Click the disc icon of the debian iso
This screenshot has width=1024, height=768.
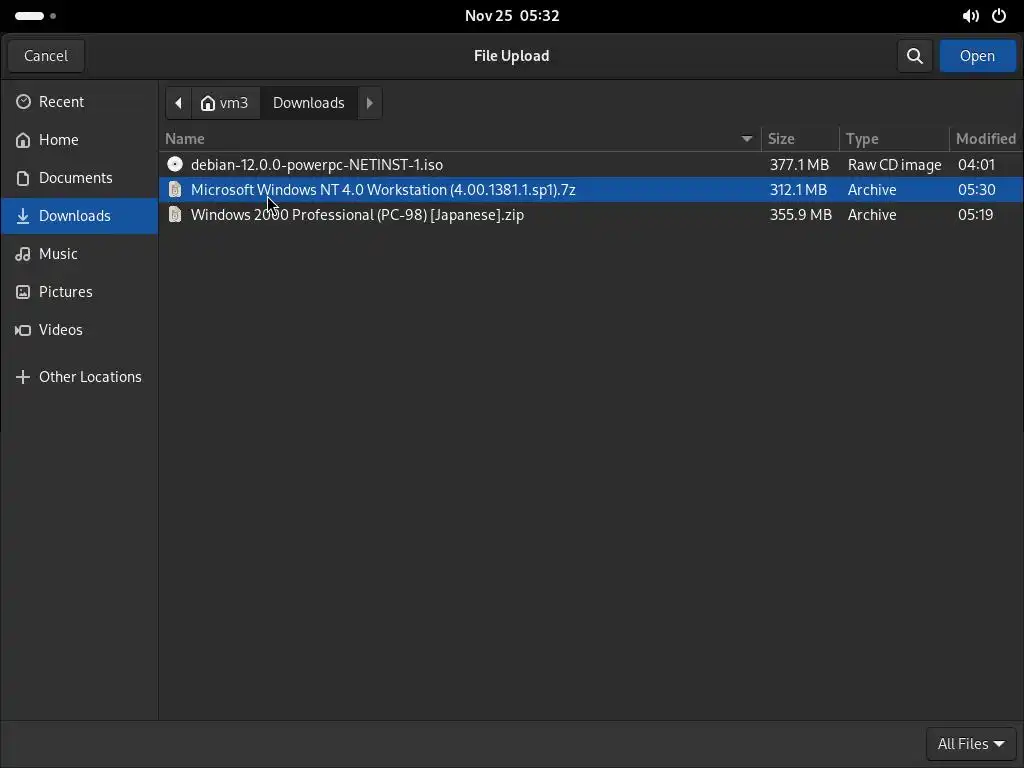coord(174,165)
